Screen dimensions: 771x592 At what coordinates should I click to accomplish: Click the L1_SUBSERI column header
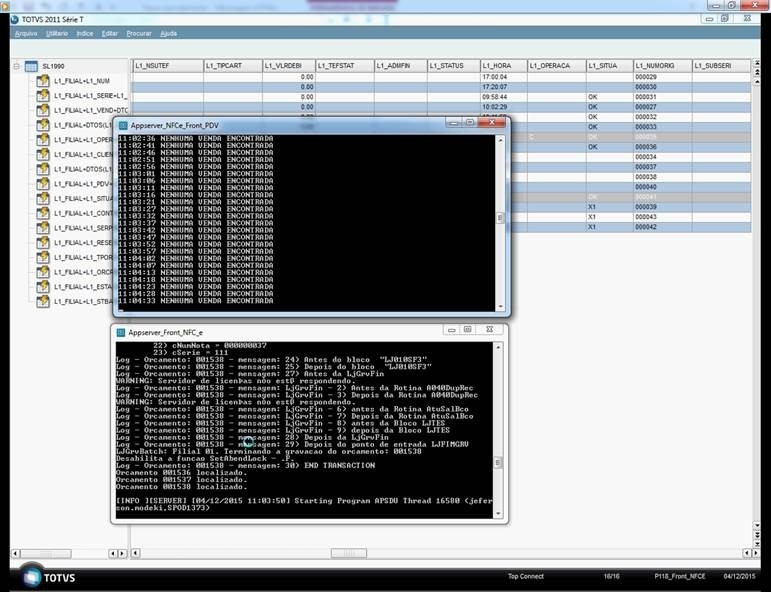[x=721, y=65]
